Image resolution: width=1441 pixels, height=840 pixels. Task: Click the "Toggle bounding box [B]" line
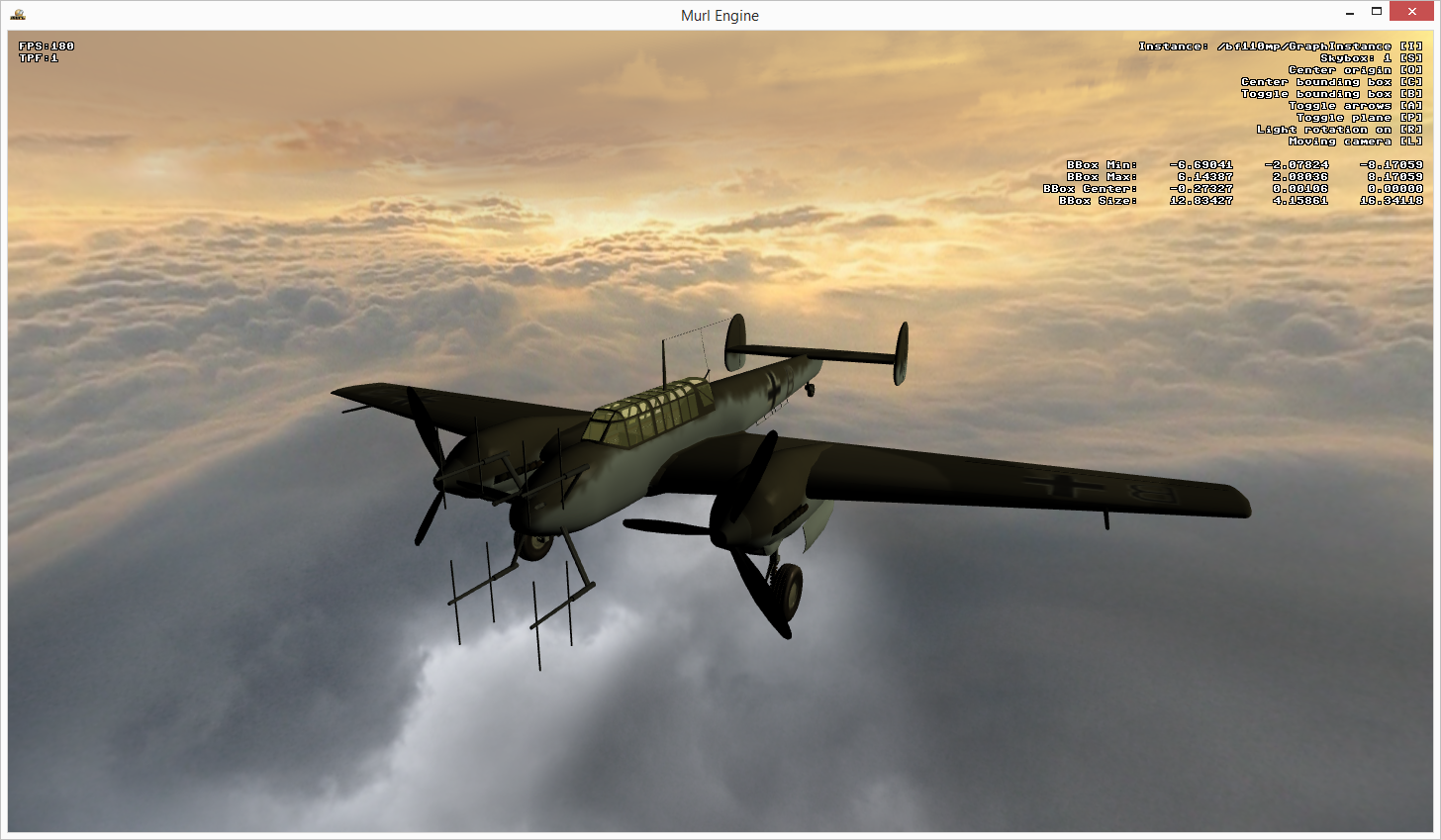pos(1332,94)
